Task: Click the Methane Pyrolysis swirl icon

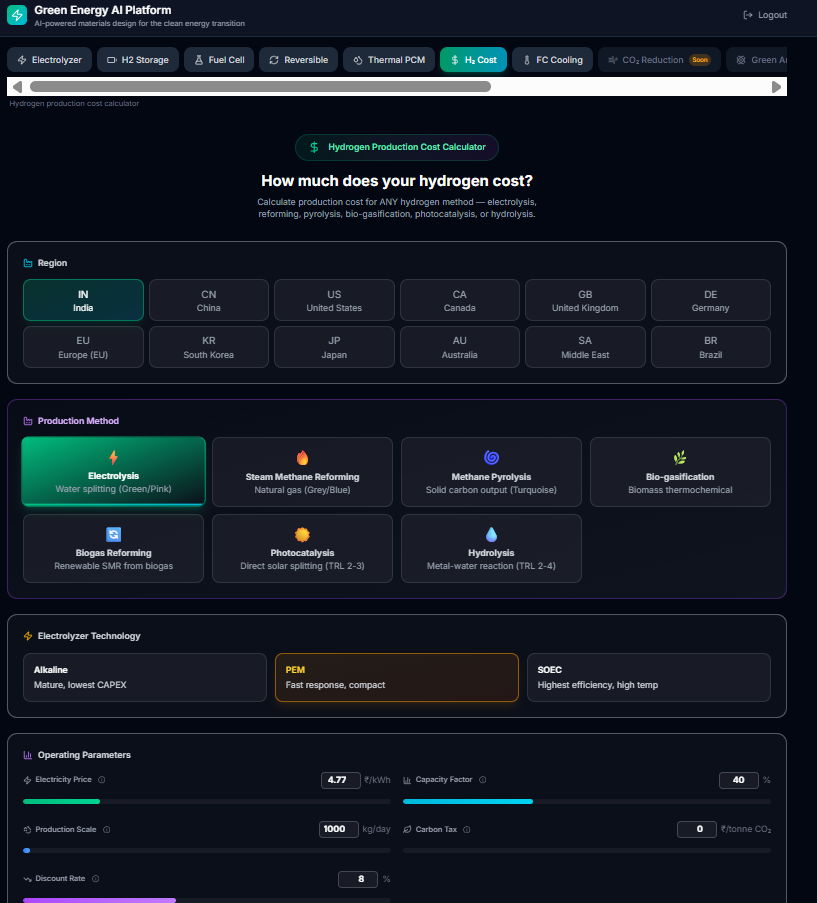Action: coord(491,458)
